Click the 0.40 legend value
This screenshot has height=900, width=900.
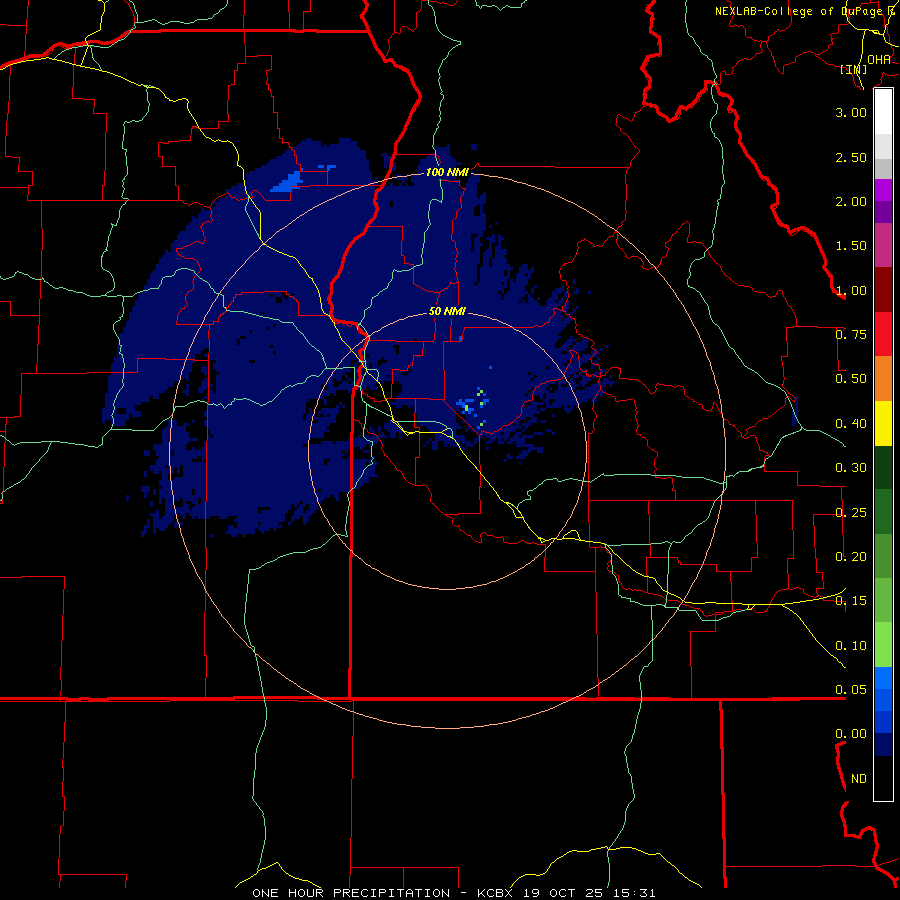(x=851, y=424)
